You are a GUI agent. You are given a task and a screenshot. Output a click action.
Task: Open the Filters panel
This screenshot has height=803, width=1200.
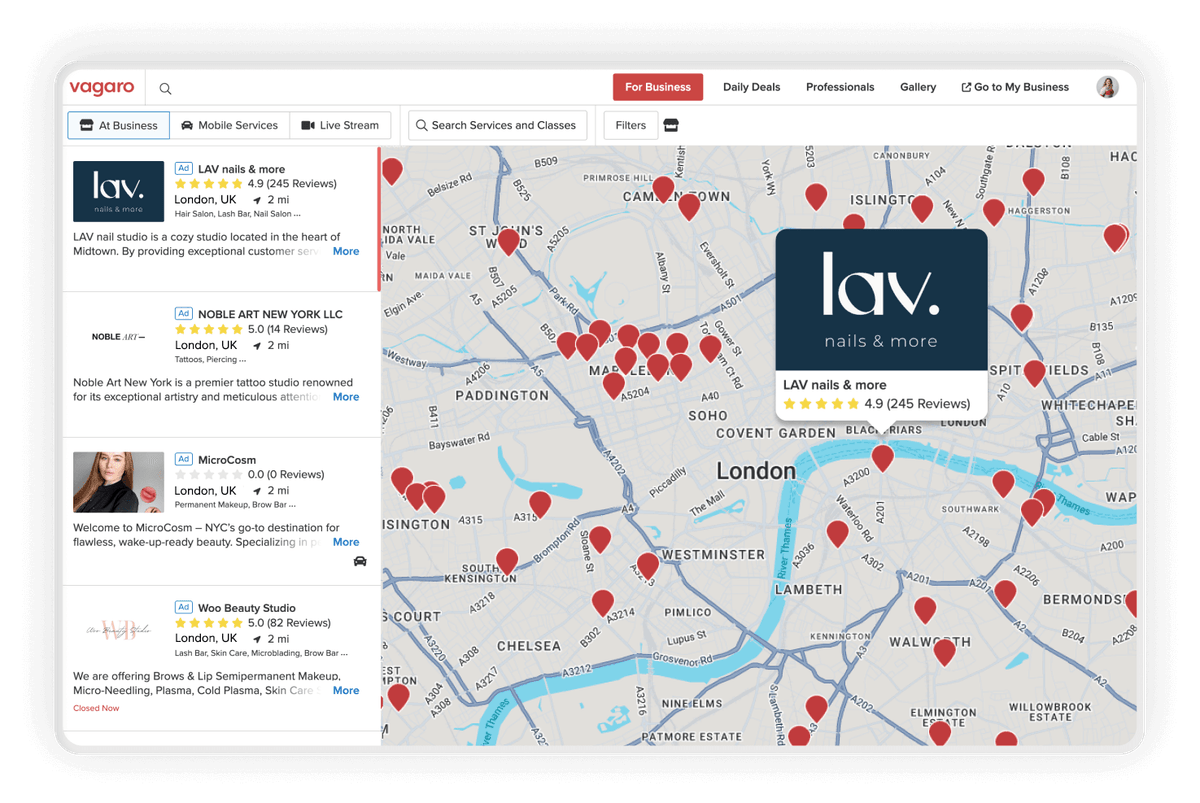630,125
